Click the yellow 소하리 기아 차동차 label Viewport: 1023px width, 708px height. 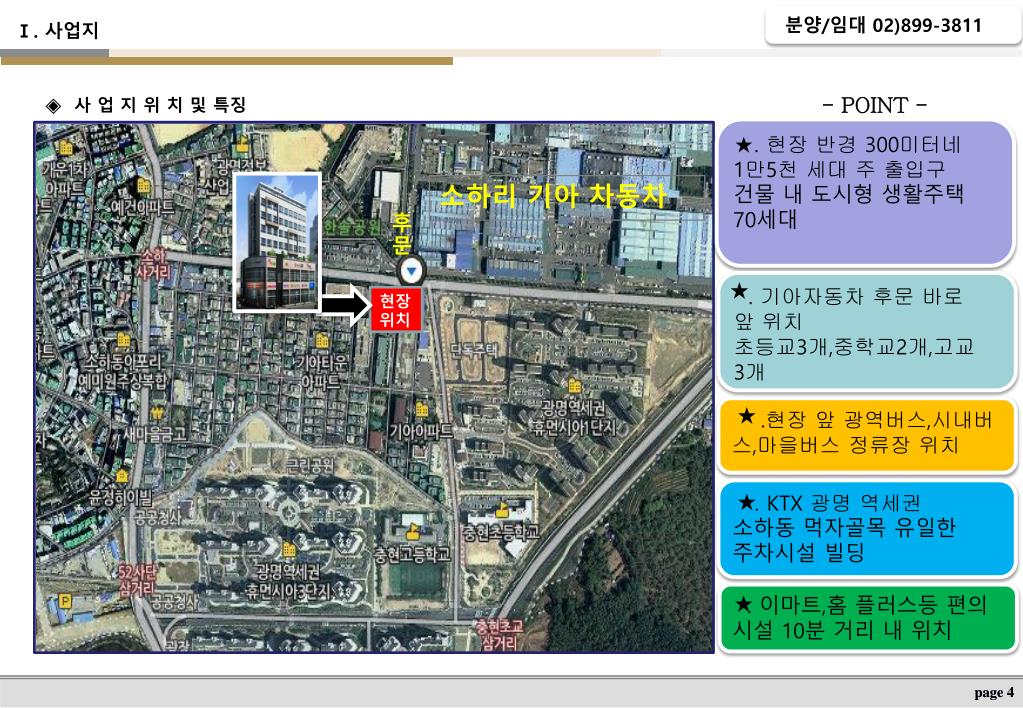click(554, 195)
